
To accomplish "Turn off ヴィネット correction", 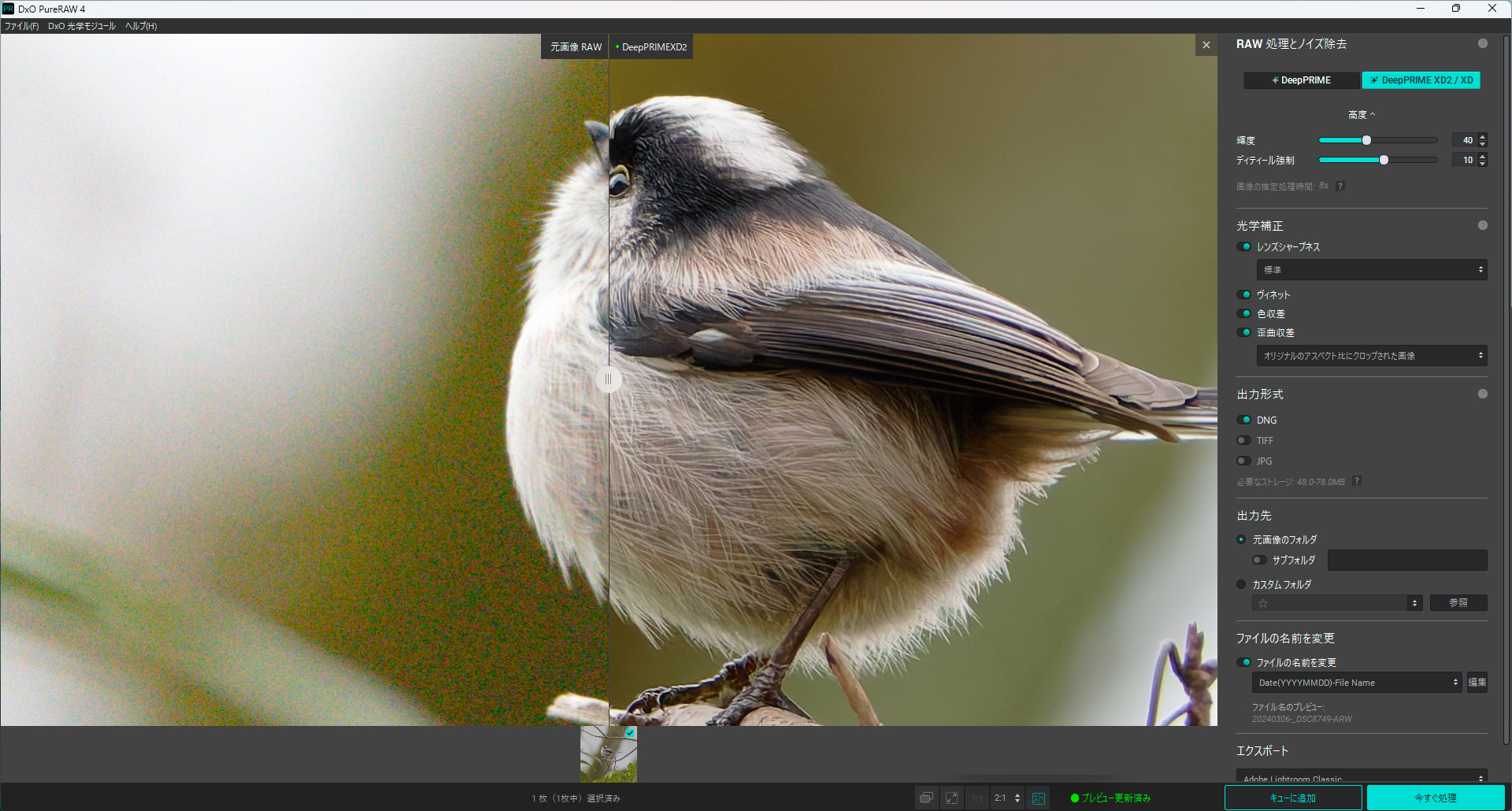I will (x=1244, y=294).
